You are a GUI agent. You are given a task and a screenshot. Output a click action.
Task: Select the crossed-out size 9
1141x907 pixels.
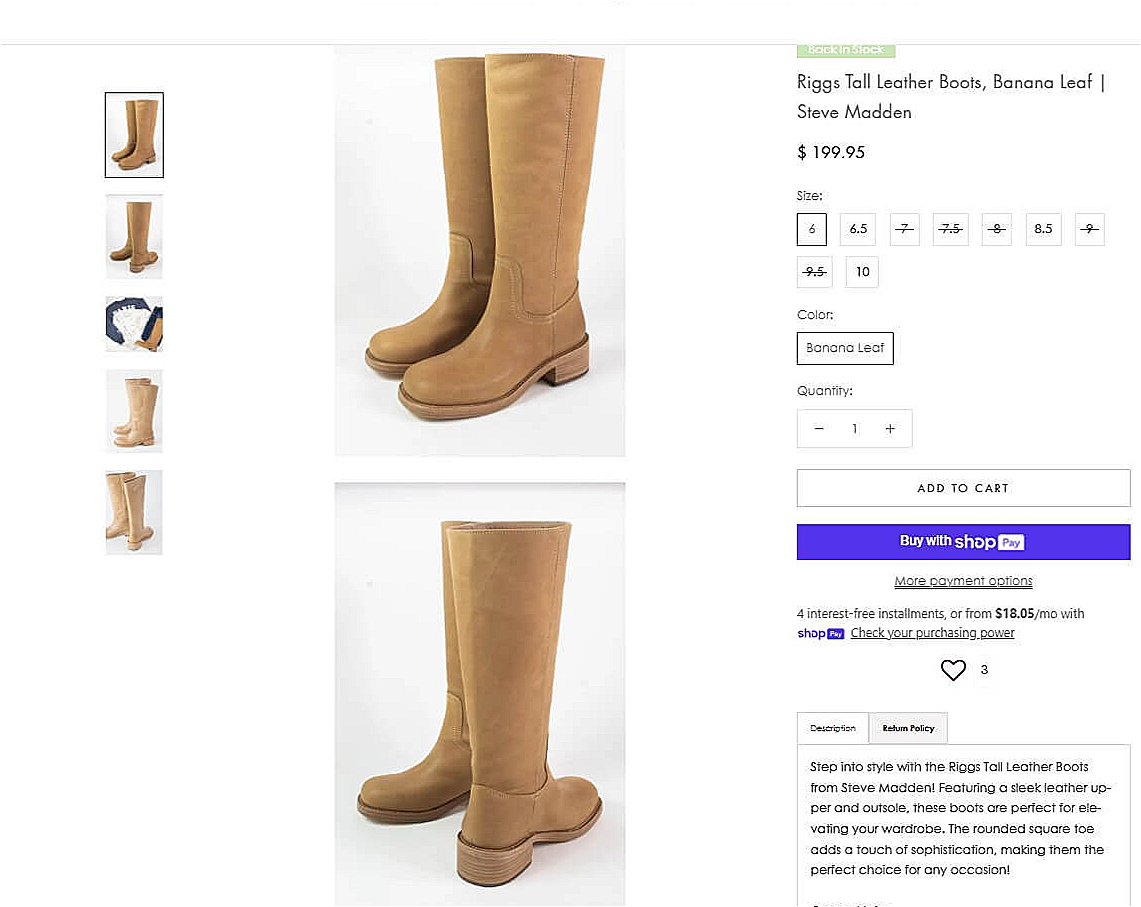pos(1089,229)
